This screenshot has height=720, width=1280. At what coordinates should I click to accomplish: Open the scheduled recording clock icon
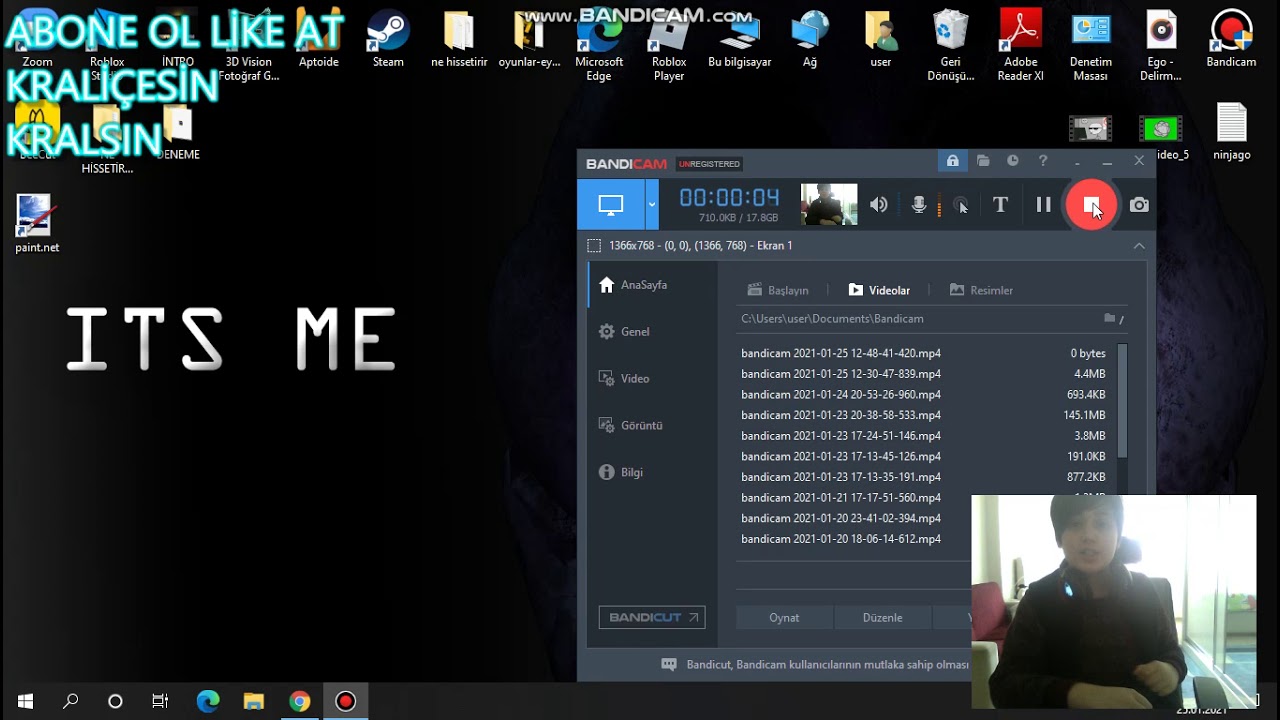[x=1013, y=161]
